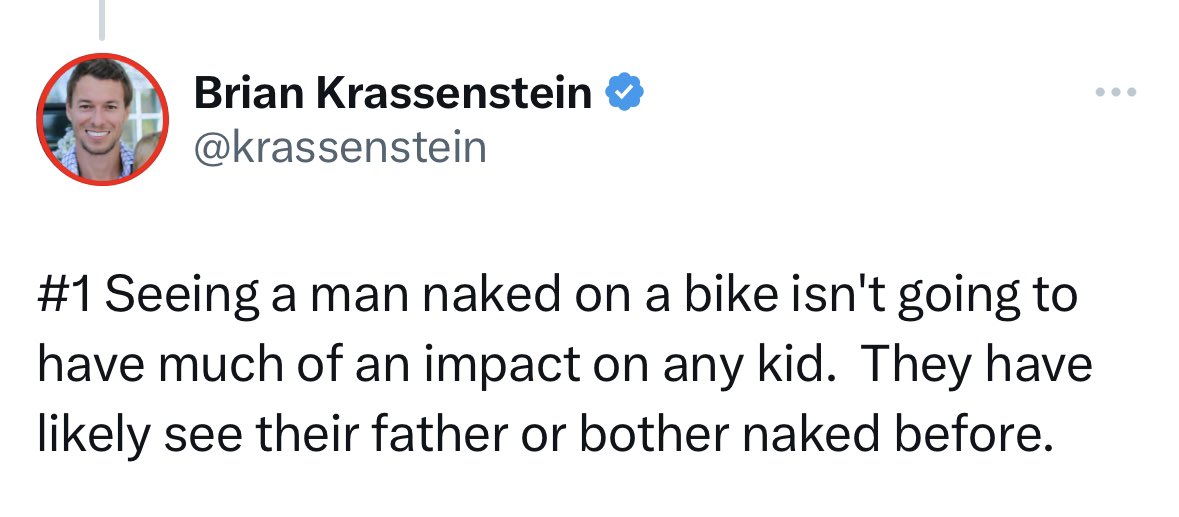Click the word "much" in the second line
1179x517 pixels.
click(x=221, y=366)
